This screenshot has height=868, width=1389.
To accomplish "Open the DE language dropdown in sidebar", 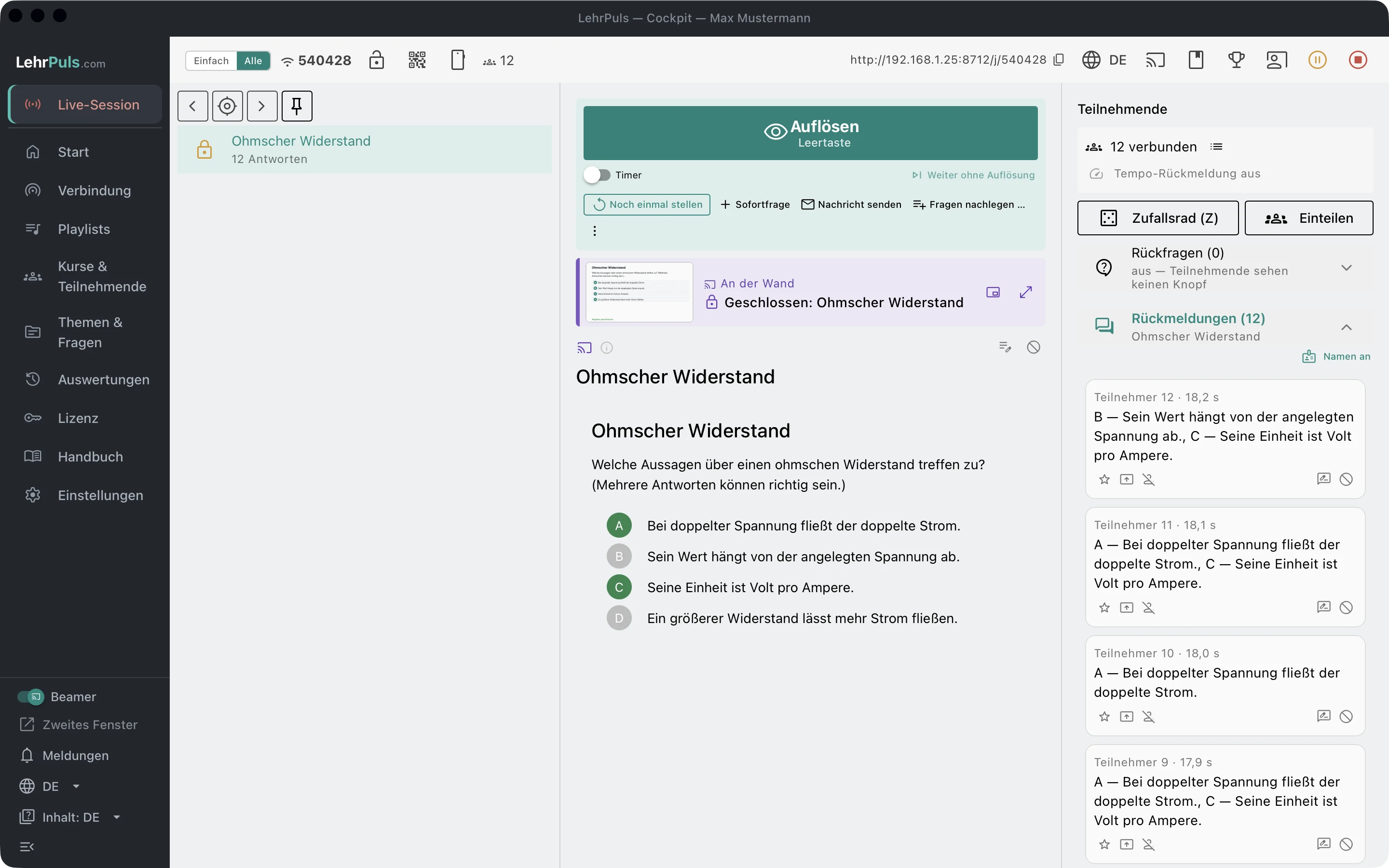I will (51, 787).
